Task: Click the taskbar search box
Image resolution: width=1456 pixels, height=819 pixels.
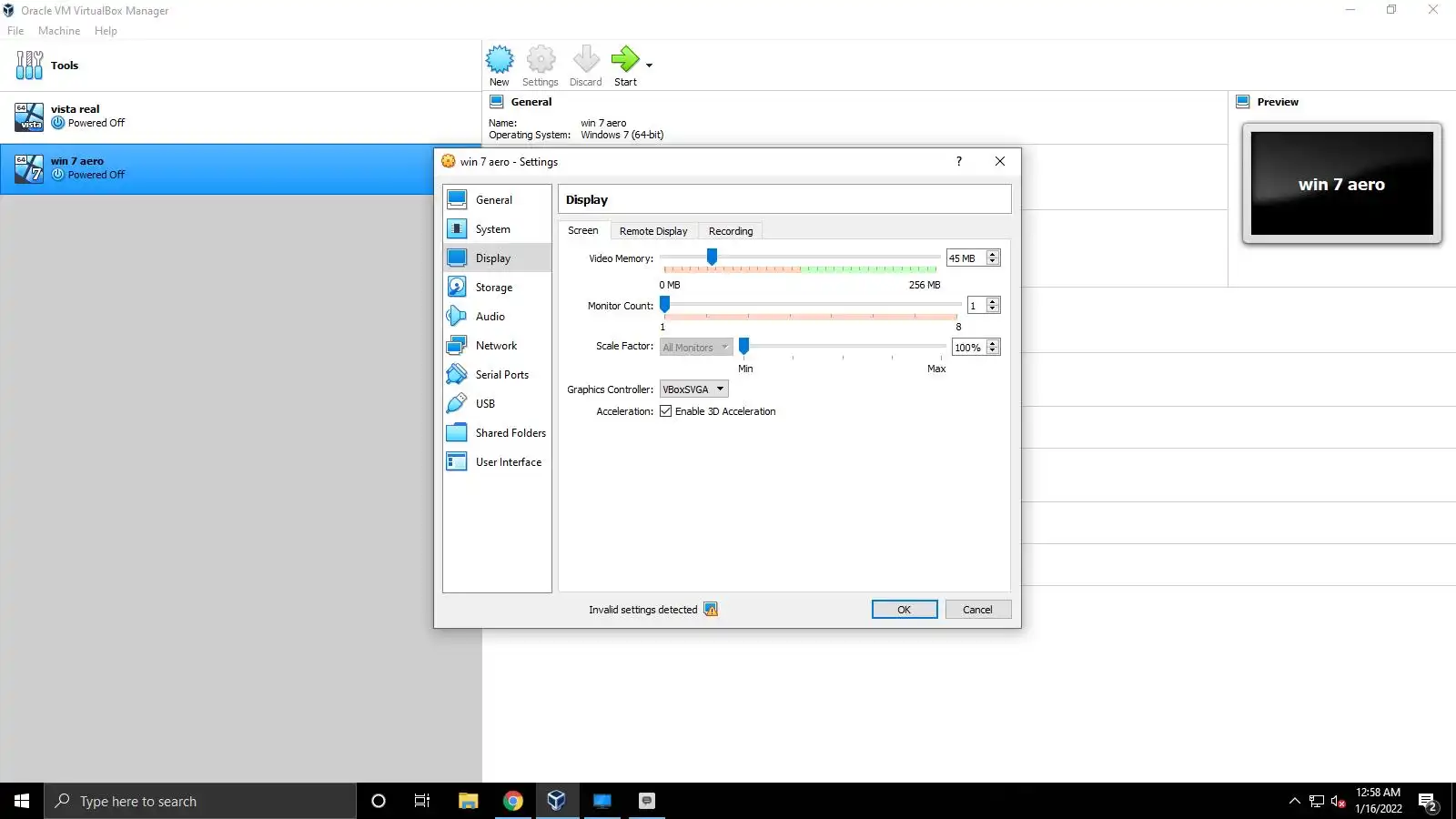Action: (x=200, y=801)
